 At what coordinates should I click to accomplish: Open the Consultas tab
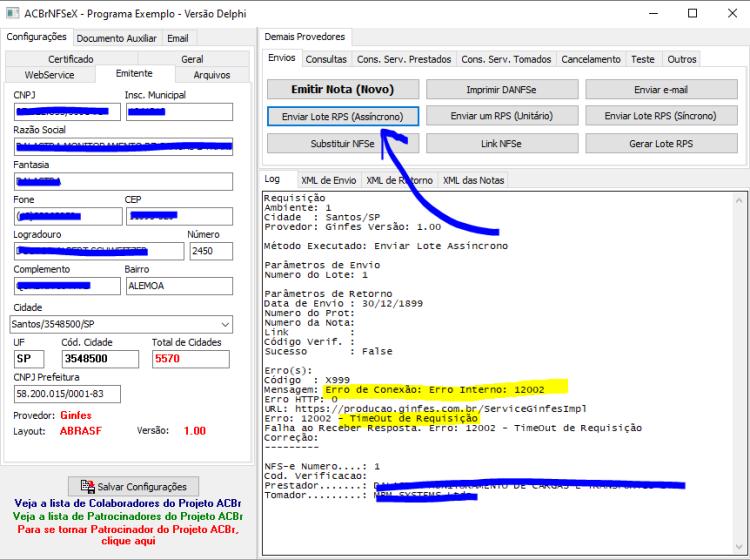click(326, 59)
